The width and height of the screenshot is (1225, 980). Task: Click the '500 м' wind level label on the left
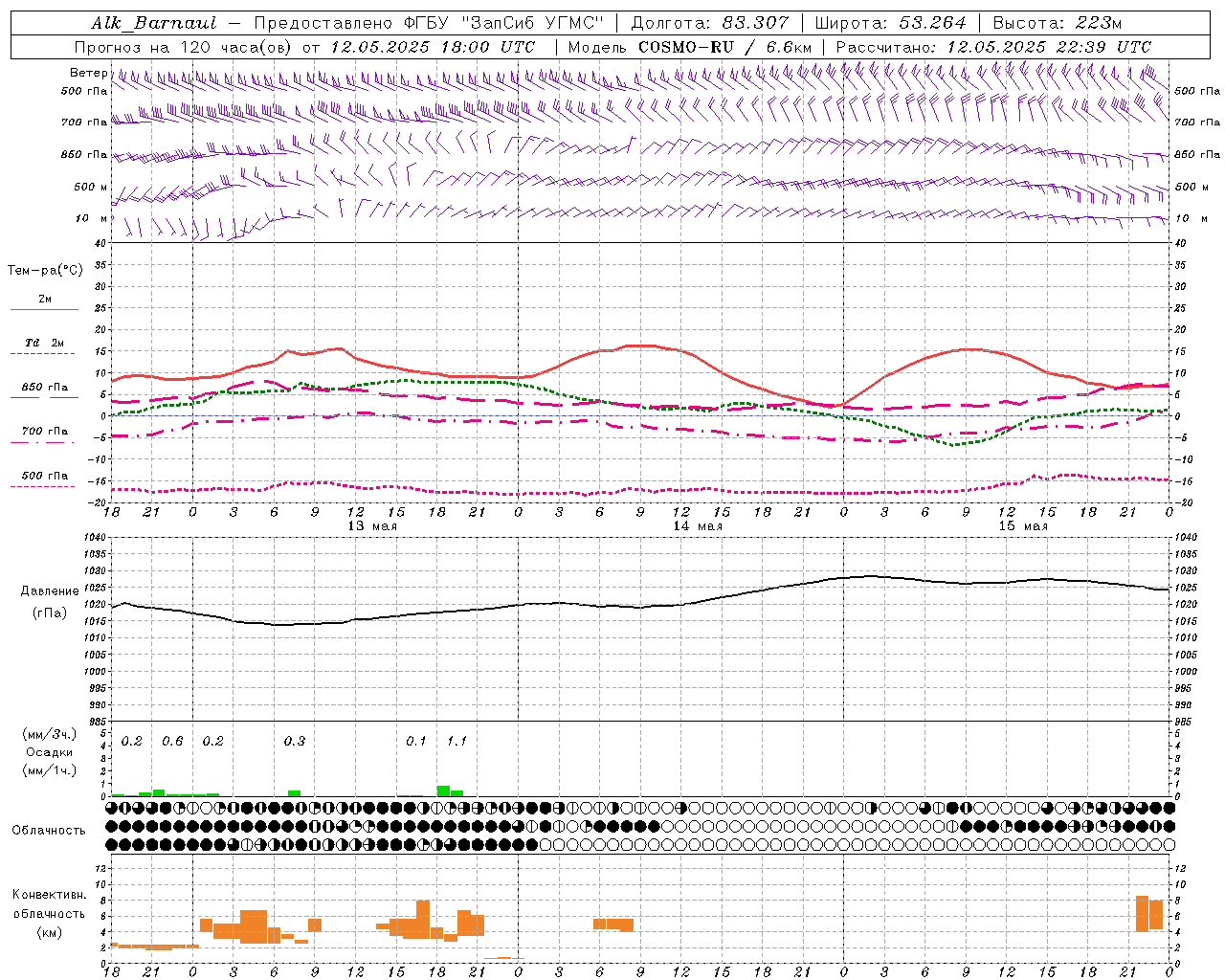point(91,187)
